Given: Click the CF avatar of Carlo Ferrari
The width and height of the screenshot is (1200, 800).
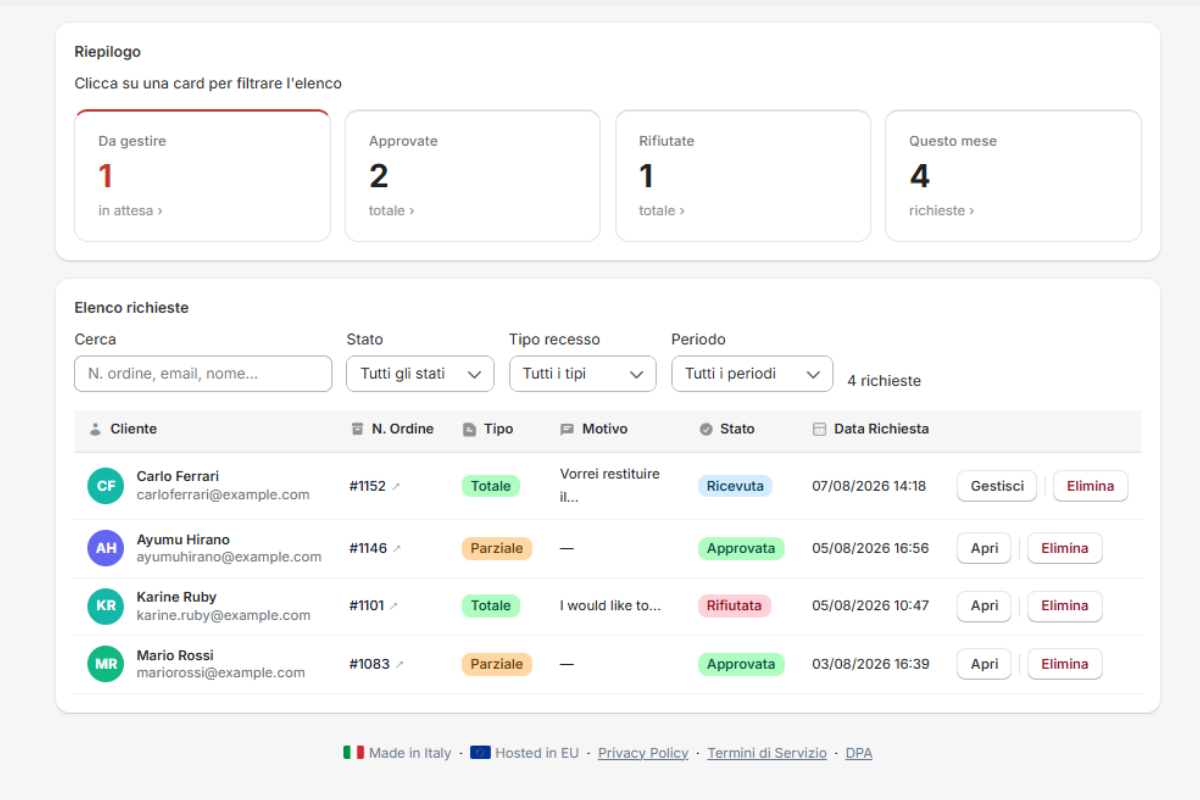Looking at the screenshot, I should click(x=105, y=486).
